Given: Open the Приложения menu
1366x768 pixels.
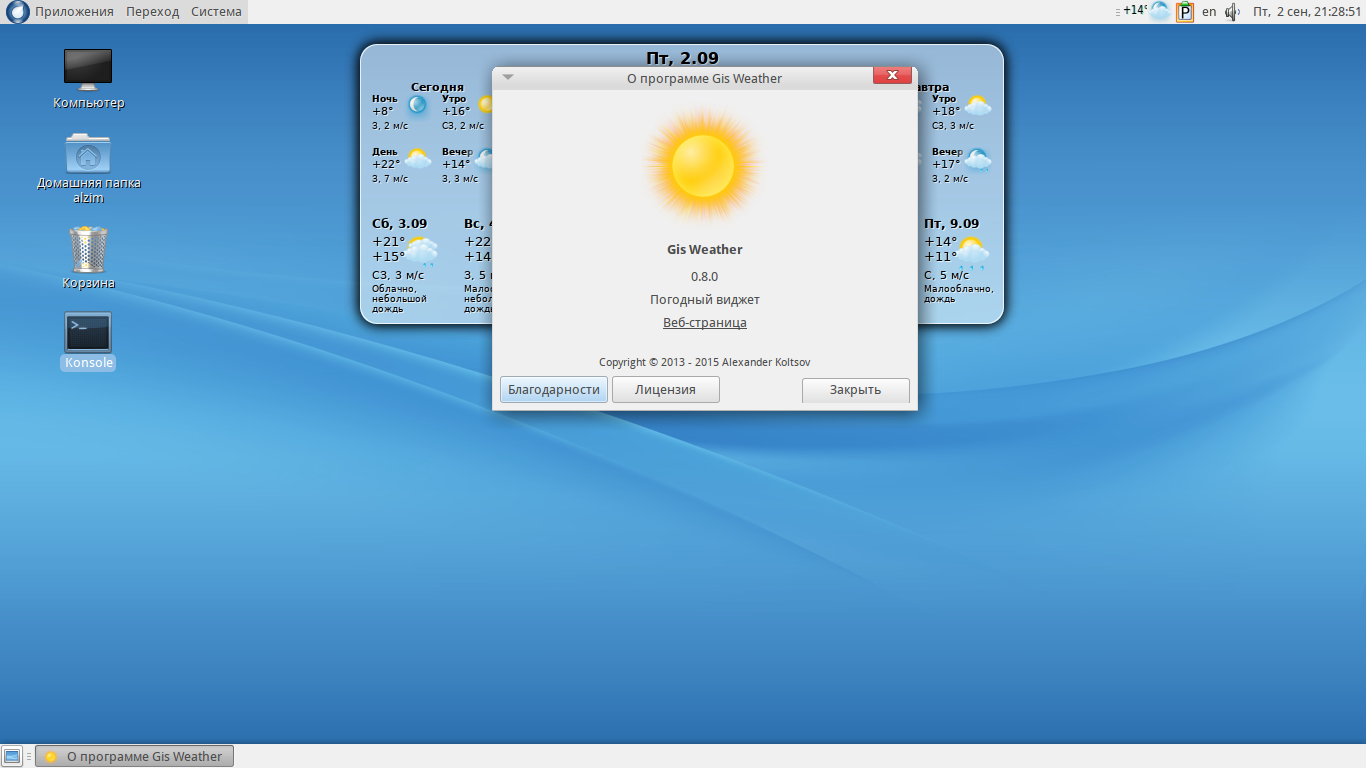Looking at the screenshot, I should point(74,12).
